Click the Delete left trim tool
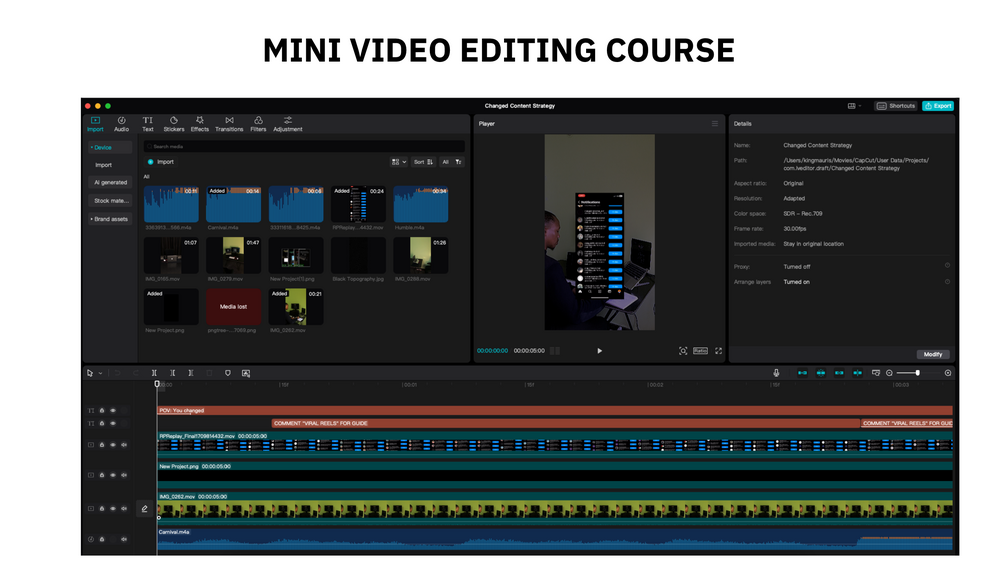The width and height of the screenshot is (1005, 565). click(x=172, y=373)
